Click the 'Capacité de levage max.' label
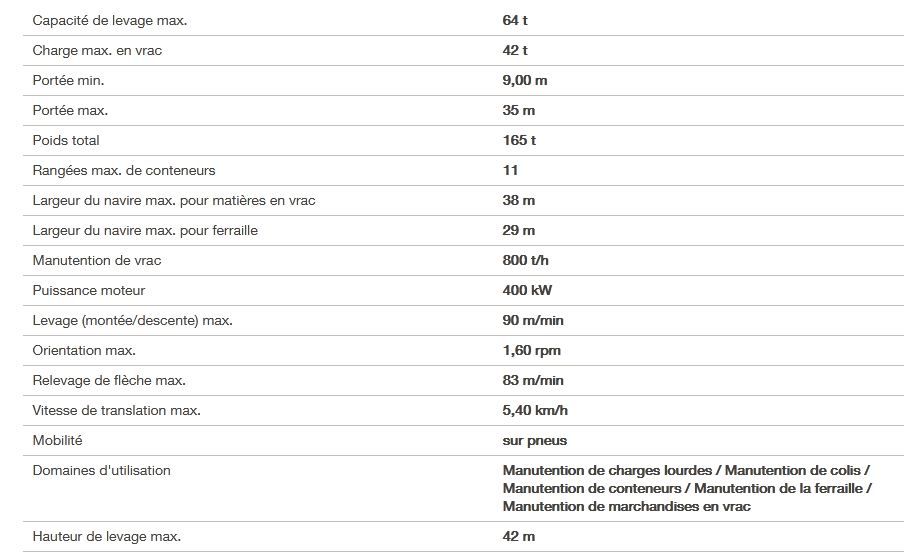This screenshot has height=553, width=904. click(110, 20)
